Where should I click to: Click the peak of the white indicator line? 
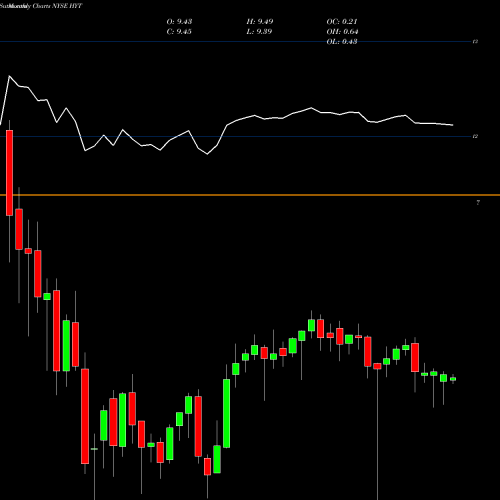click(x=9, y=76)
